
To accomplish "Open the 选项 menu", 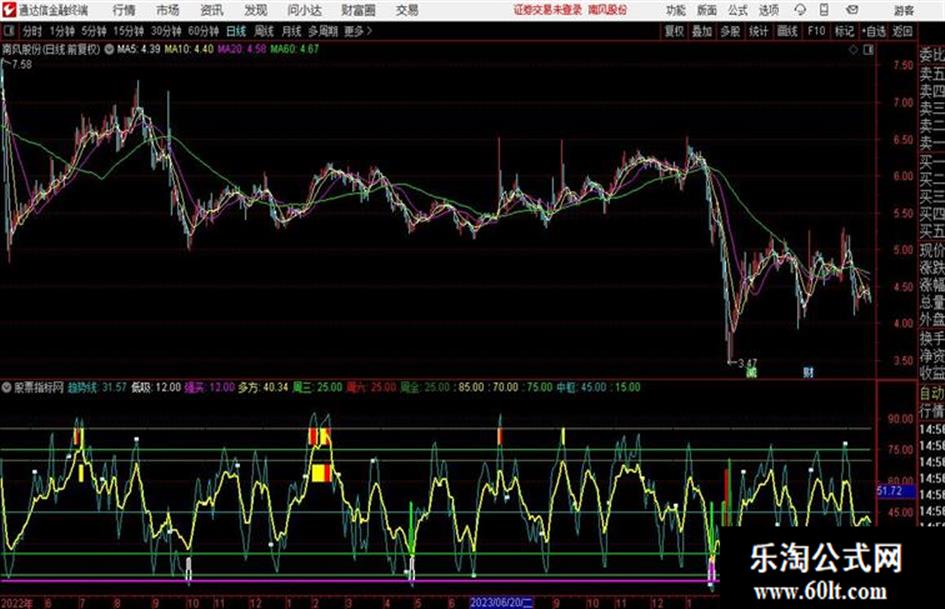I will [x=768, y=10].
